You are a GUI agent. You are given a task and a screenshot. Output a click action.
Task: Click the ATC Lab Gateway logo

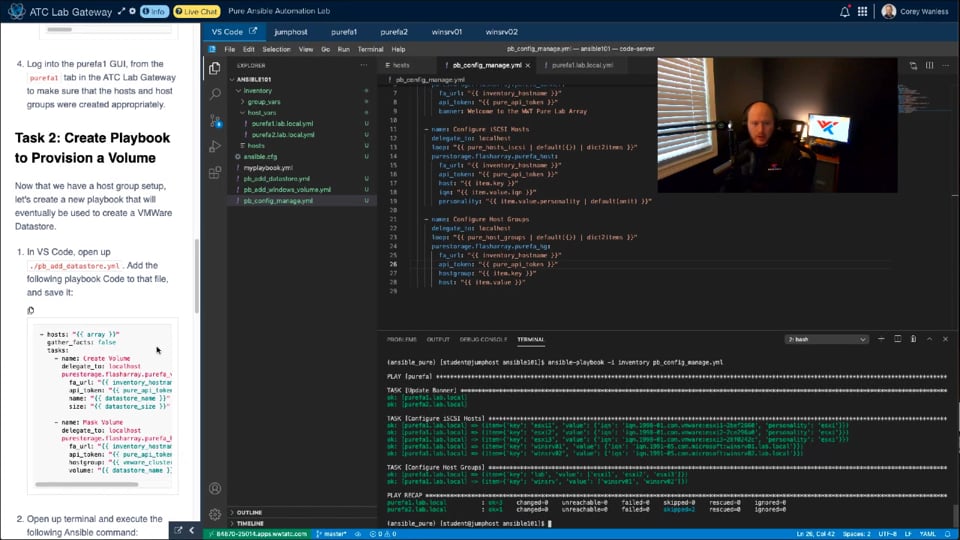pyautogui.click(x=17, y=11)
